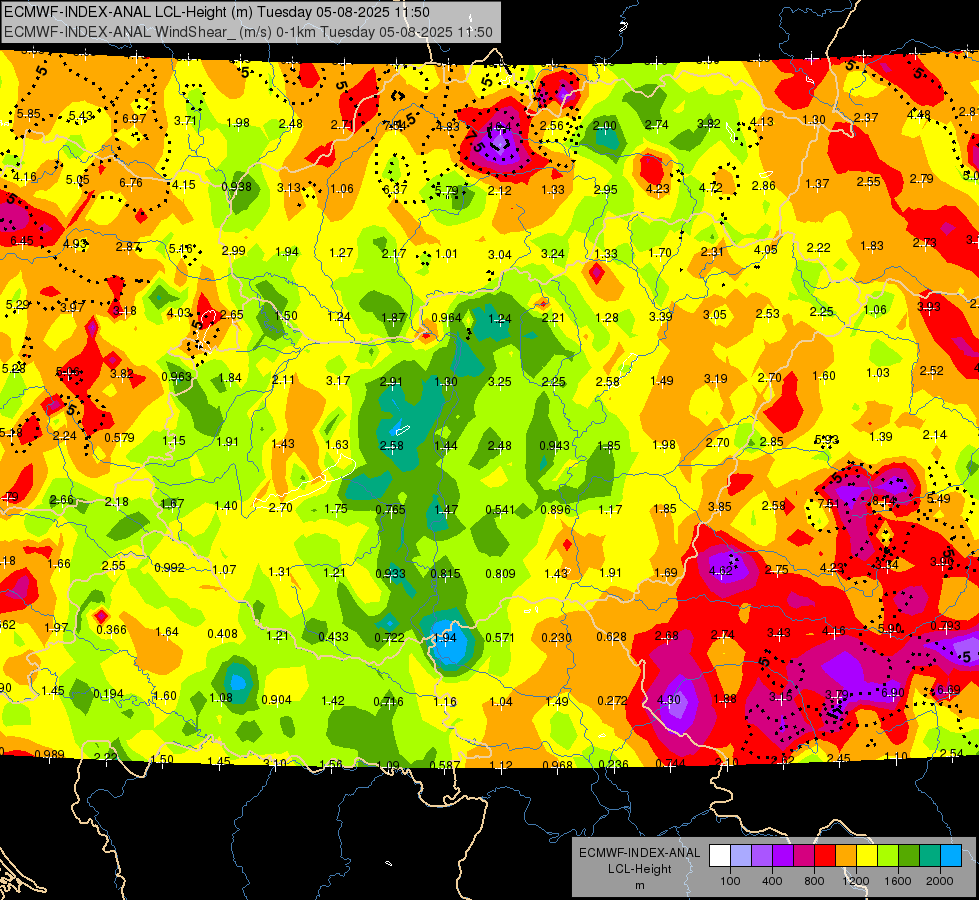Click the wind shear value 0.230
The image size is (979, 900).
pos(556,638)
